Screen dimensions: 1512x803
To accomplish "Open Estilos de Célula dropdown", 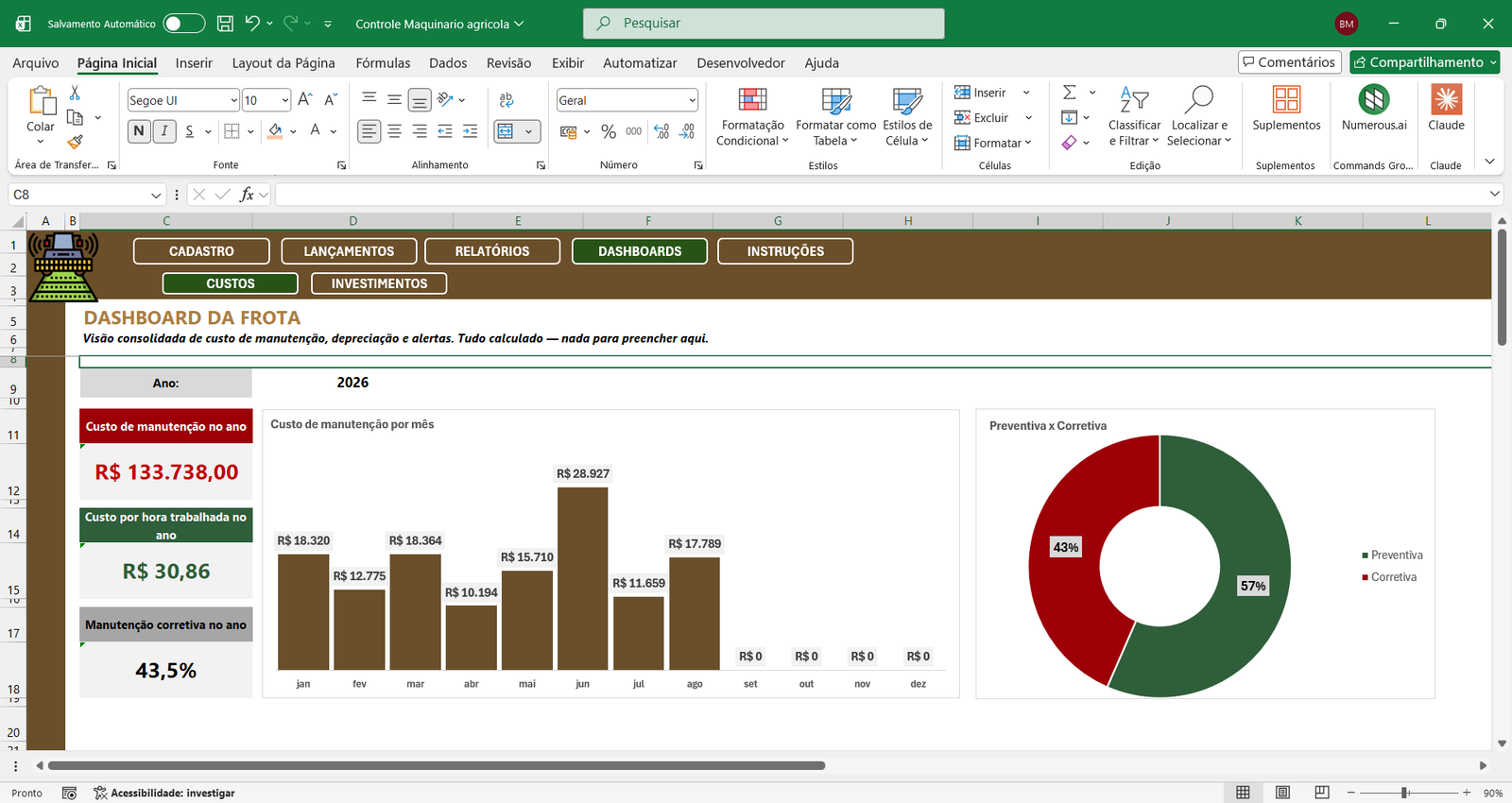I will (907, 116).
